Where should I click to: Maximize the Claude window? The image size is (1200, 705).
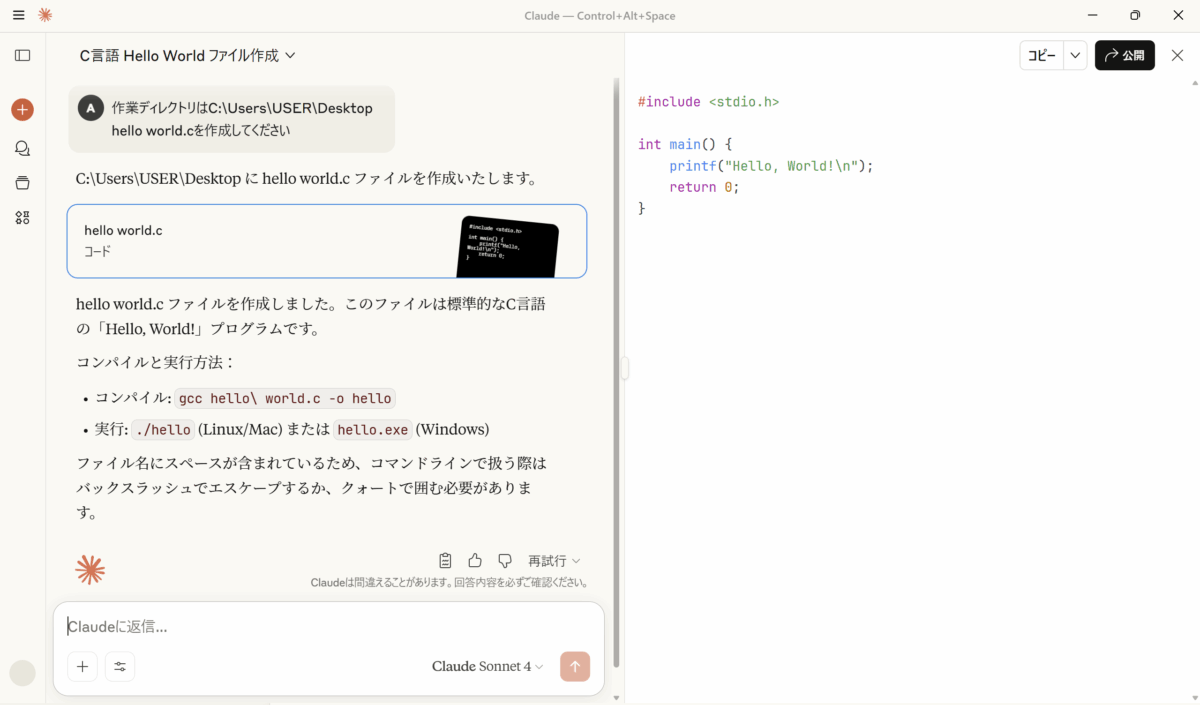(x=1135, y=15)
